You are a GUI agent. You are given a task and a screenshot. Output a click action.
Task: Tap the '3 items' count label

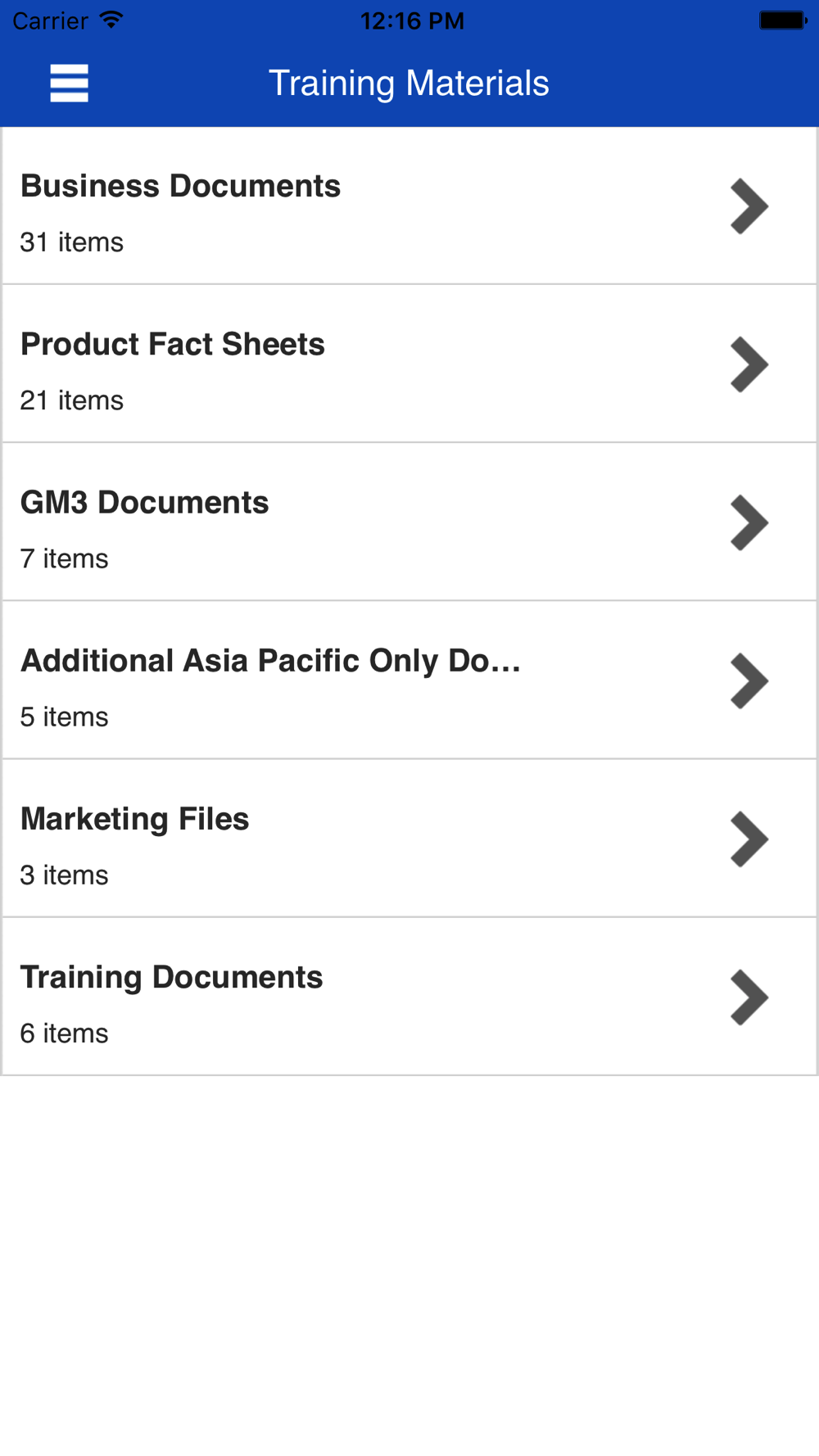[64, 875]
